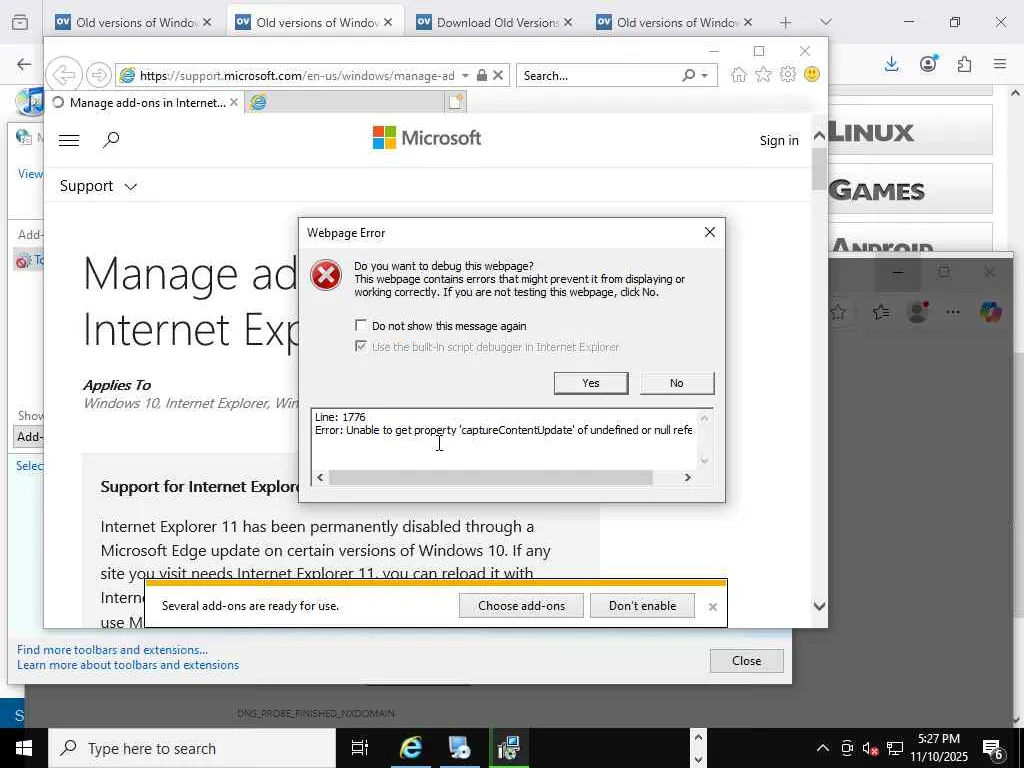Screen dimensions: 1024x768
Task: Click the Linux category banner
Action: [910, 131]
